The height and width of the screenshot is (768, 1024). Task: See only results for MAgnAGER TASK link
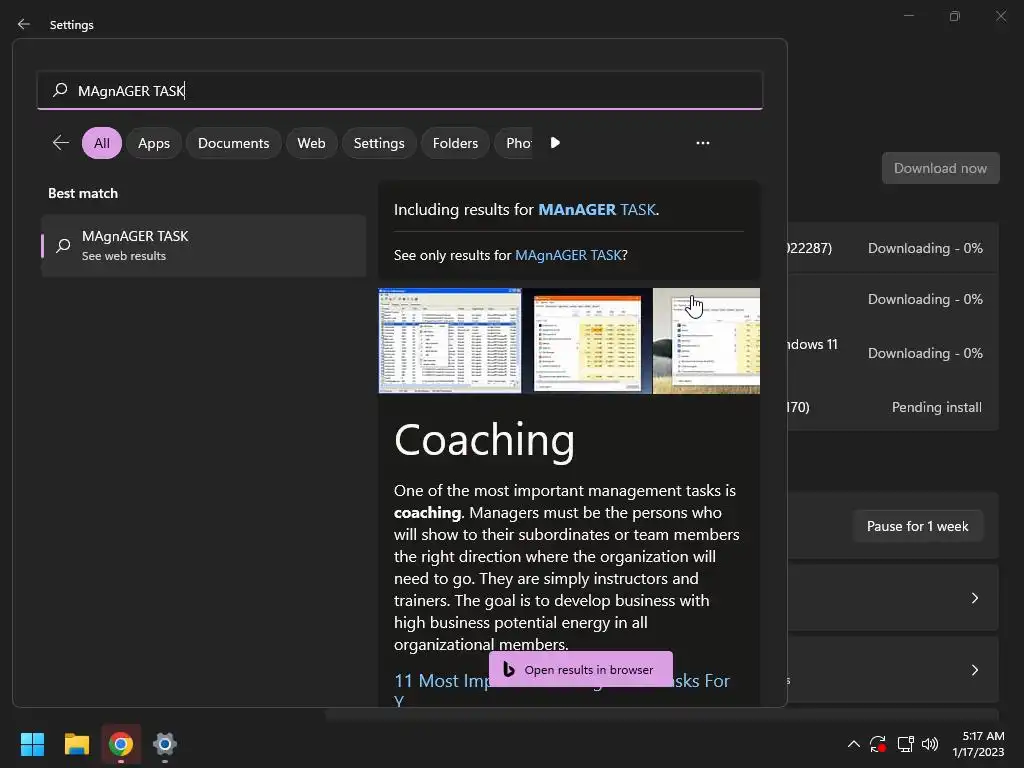pos(568,255)
